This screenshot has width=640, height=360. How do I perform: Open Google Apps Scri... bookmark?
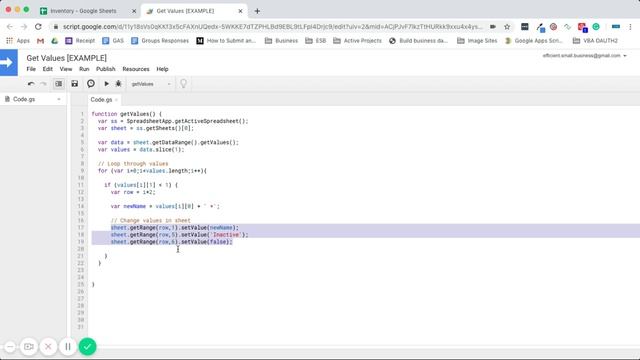coord(534,40)
